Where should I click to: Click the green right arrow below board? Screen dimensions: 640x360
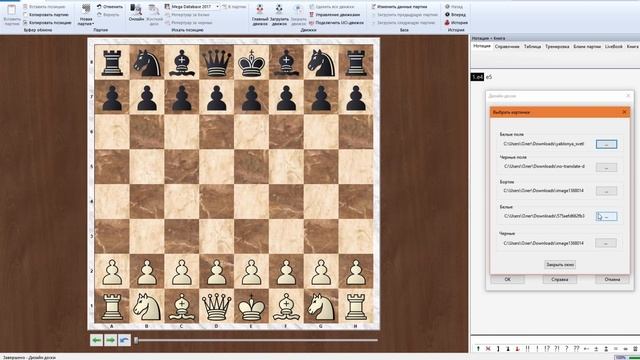tap(110, 340)
